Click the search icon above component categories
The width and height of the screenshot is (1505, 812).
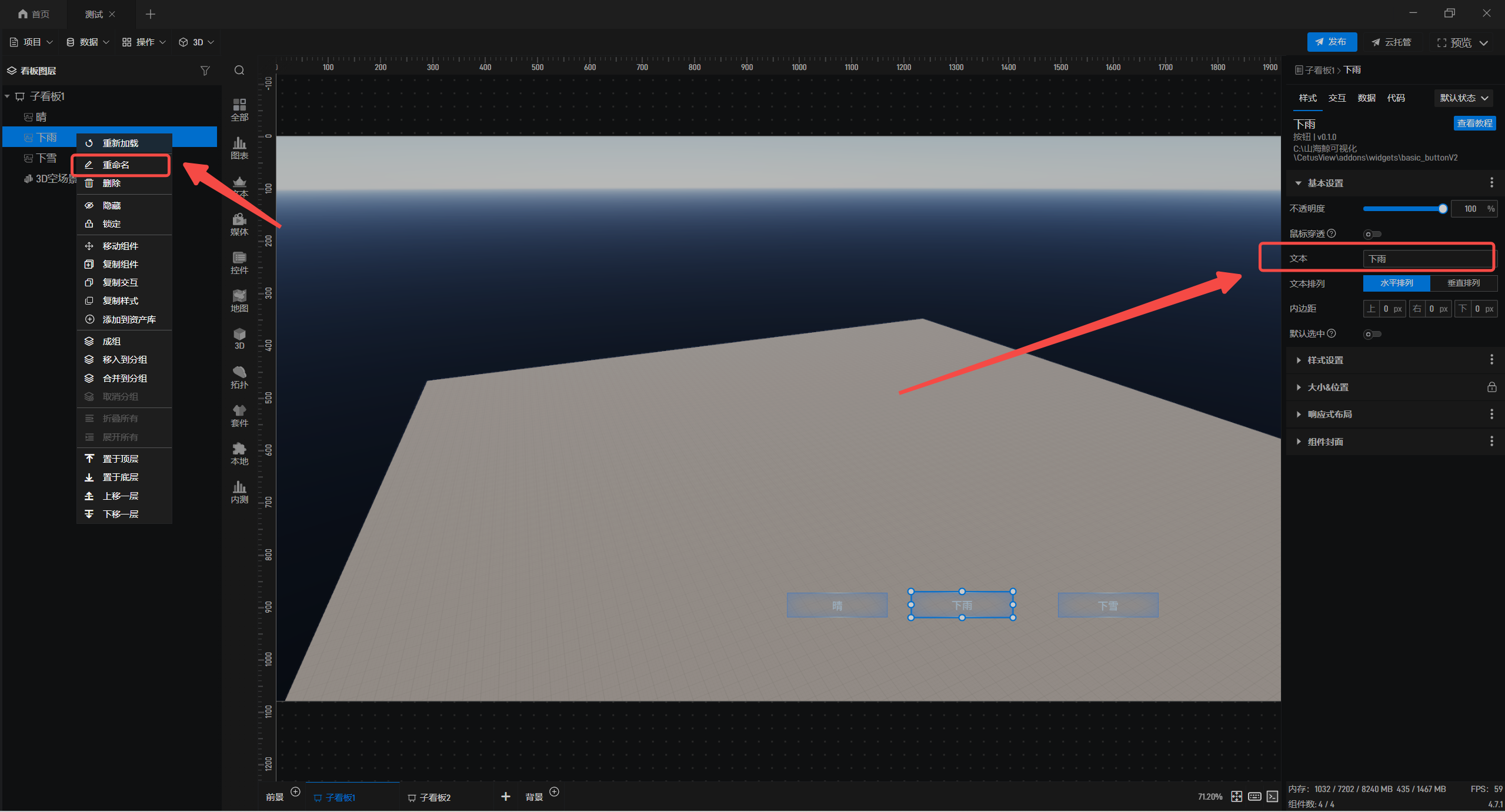(239, 71)
